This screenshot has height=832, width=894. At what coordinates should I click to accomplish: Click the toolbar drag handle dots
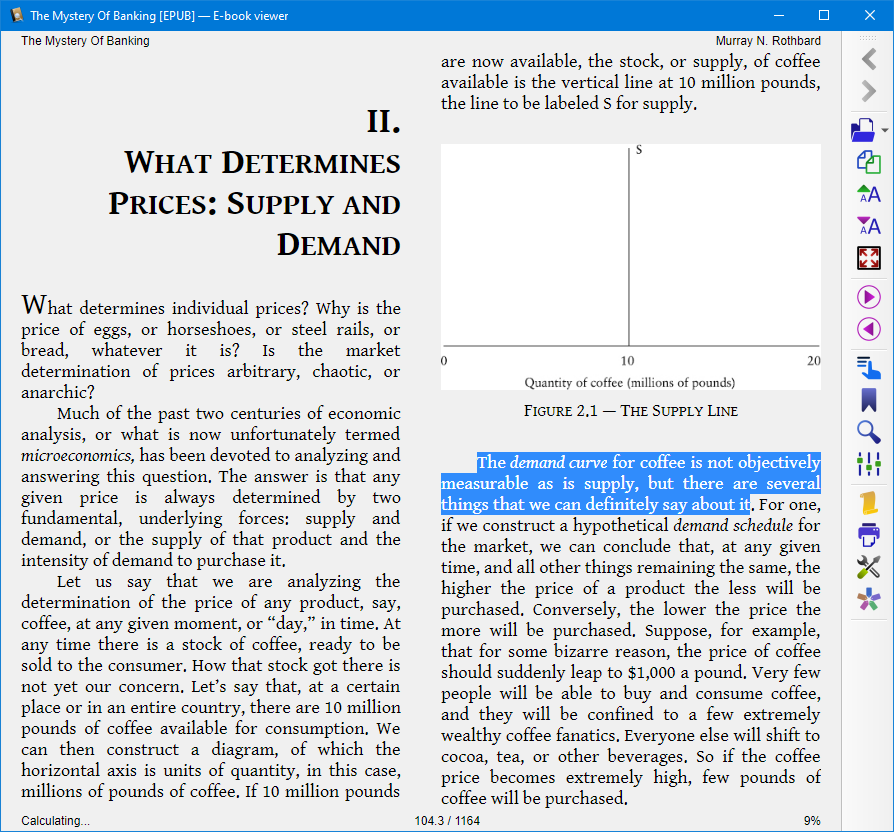coord(868,38)
